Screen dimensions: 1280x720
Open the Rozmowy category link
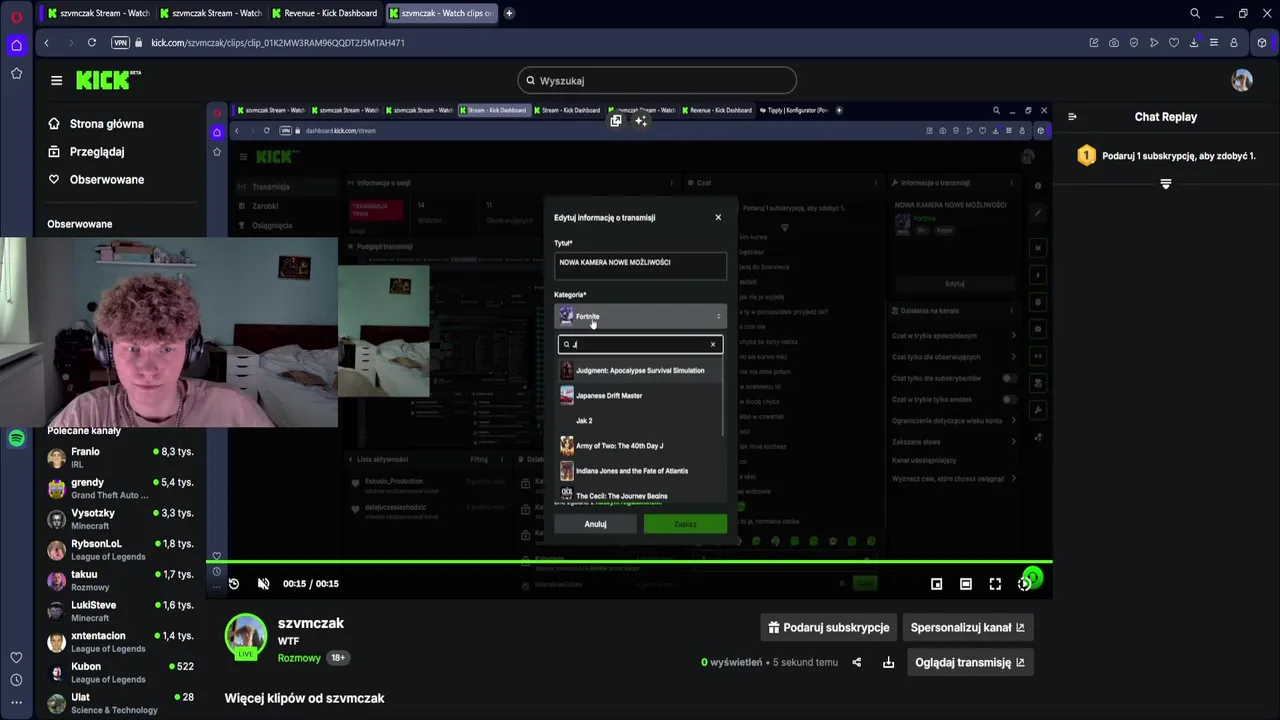299,658
